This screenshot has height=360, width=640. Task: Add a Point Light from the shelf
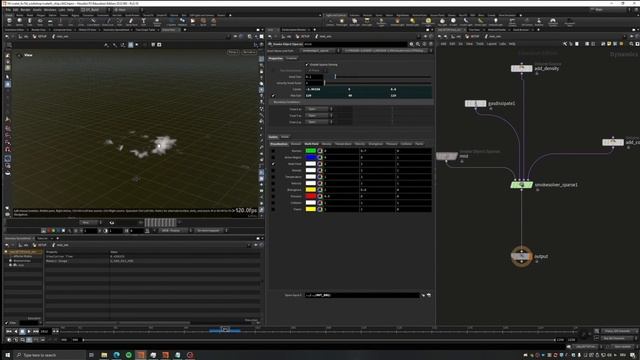click(342, 22)
